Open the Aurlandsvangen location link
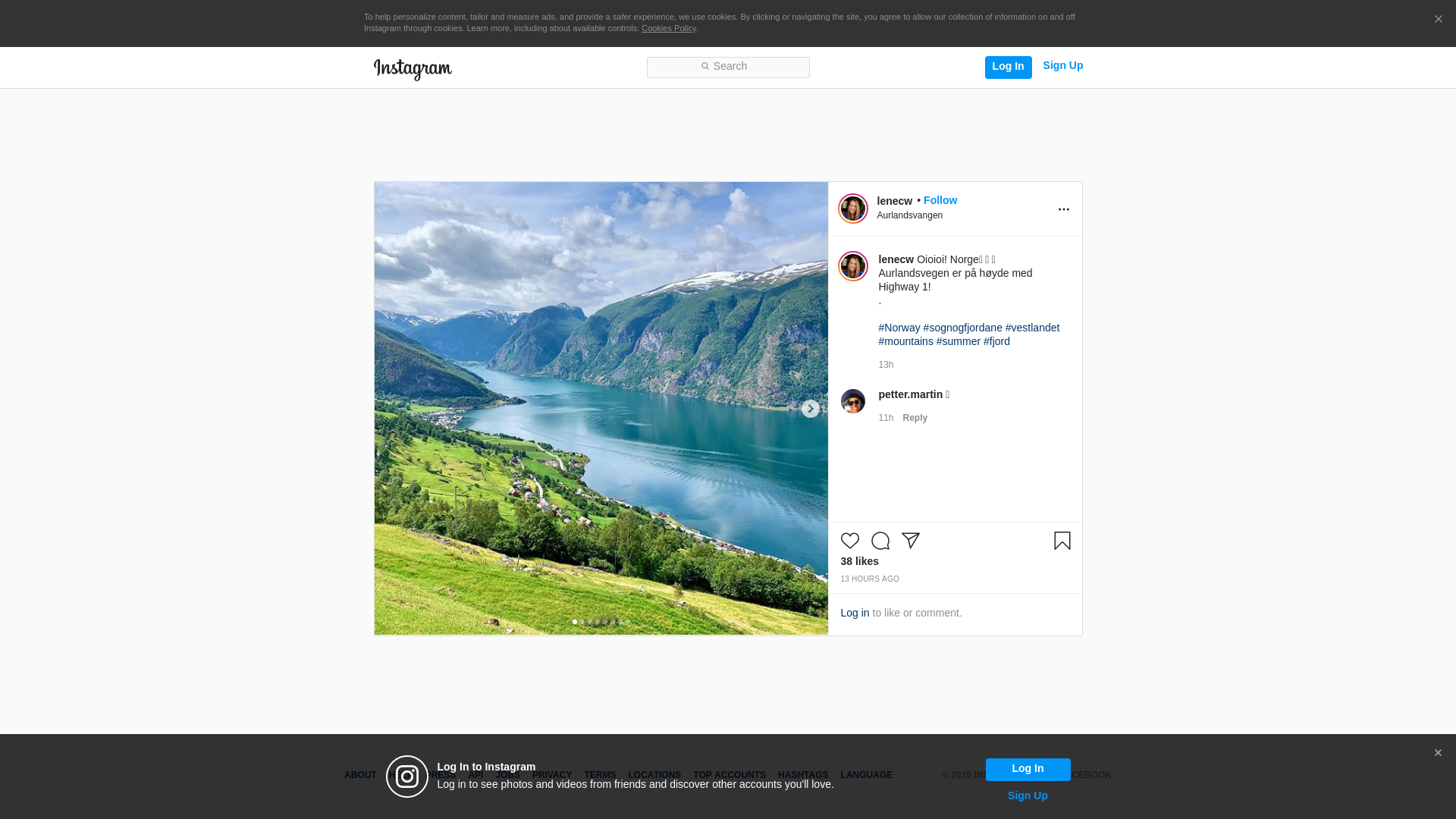The width and height of the screenshot is (1456, 819). [x=909, y=215]
